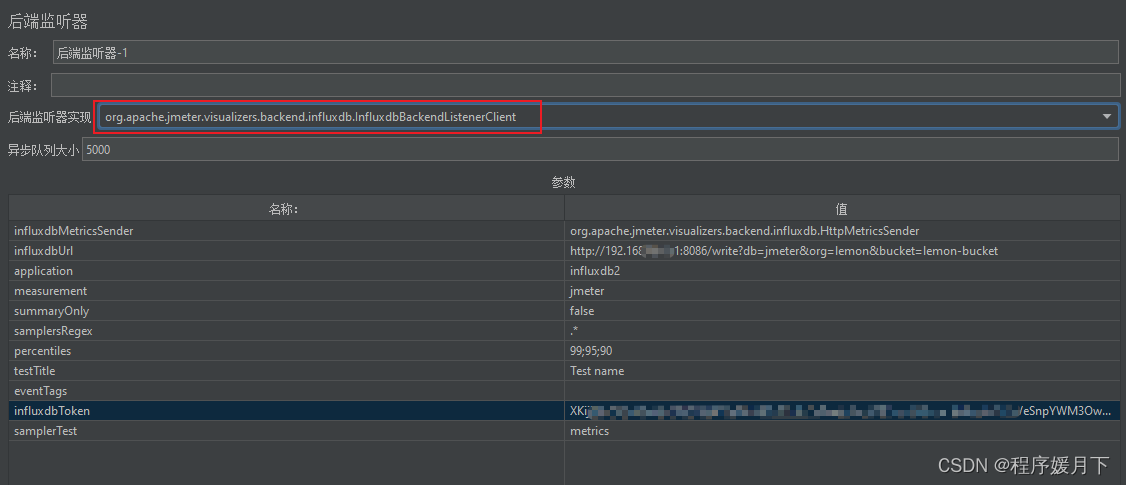
Task: Click the influxdbUrl value with write?db=jmeter
Action: point(842,251)
